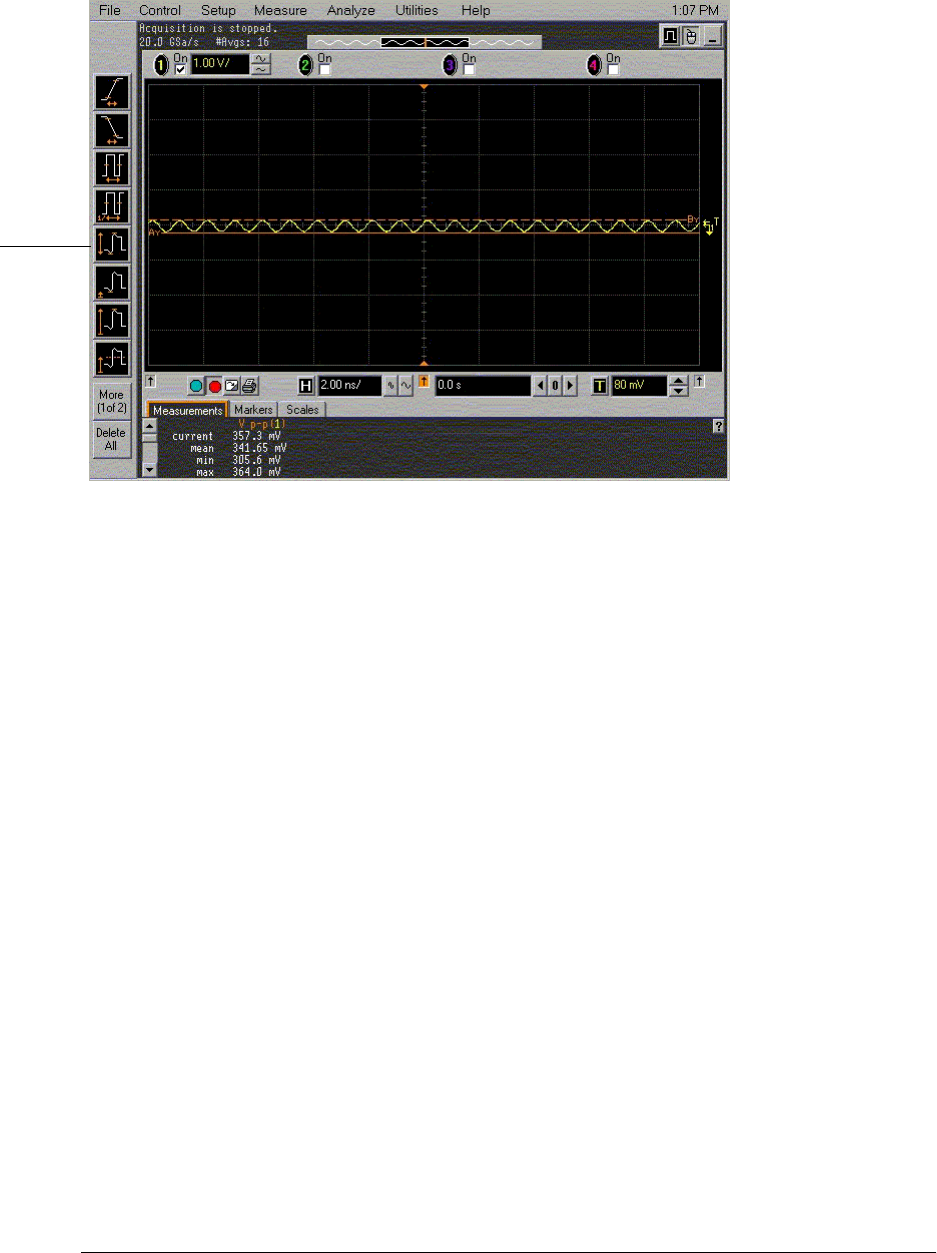Viewport: 937px width, 1253px height.
Task: Click the red Stop acquisition button
Action: [213, 386]
